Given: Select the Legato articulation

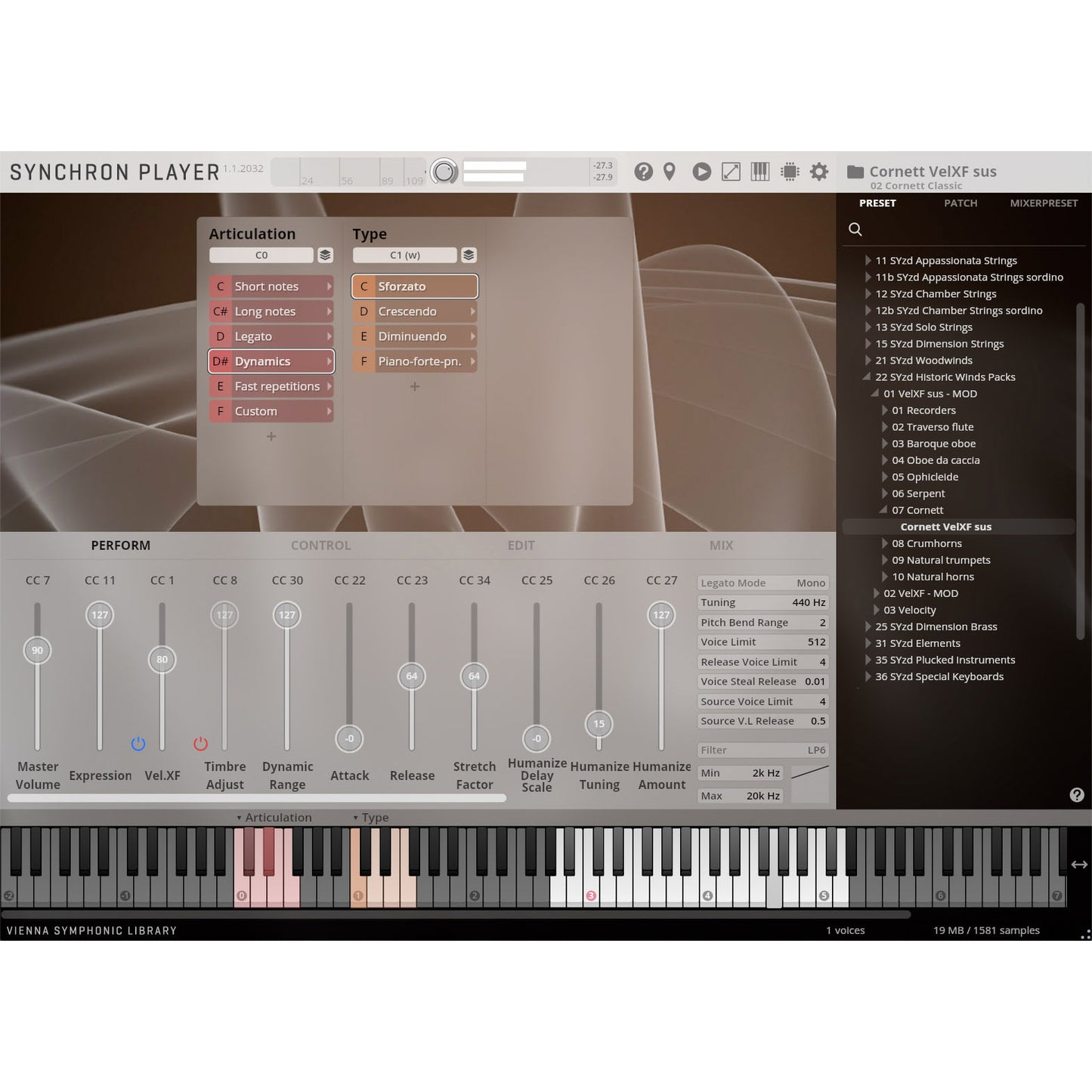Looking at the screenshot, I should coord(271,336).
